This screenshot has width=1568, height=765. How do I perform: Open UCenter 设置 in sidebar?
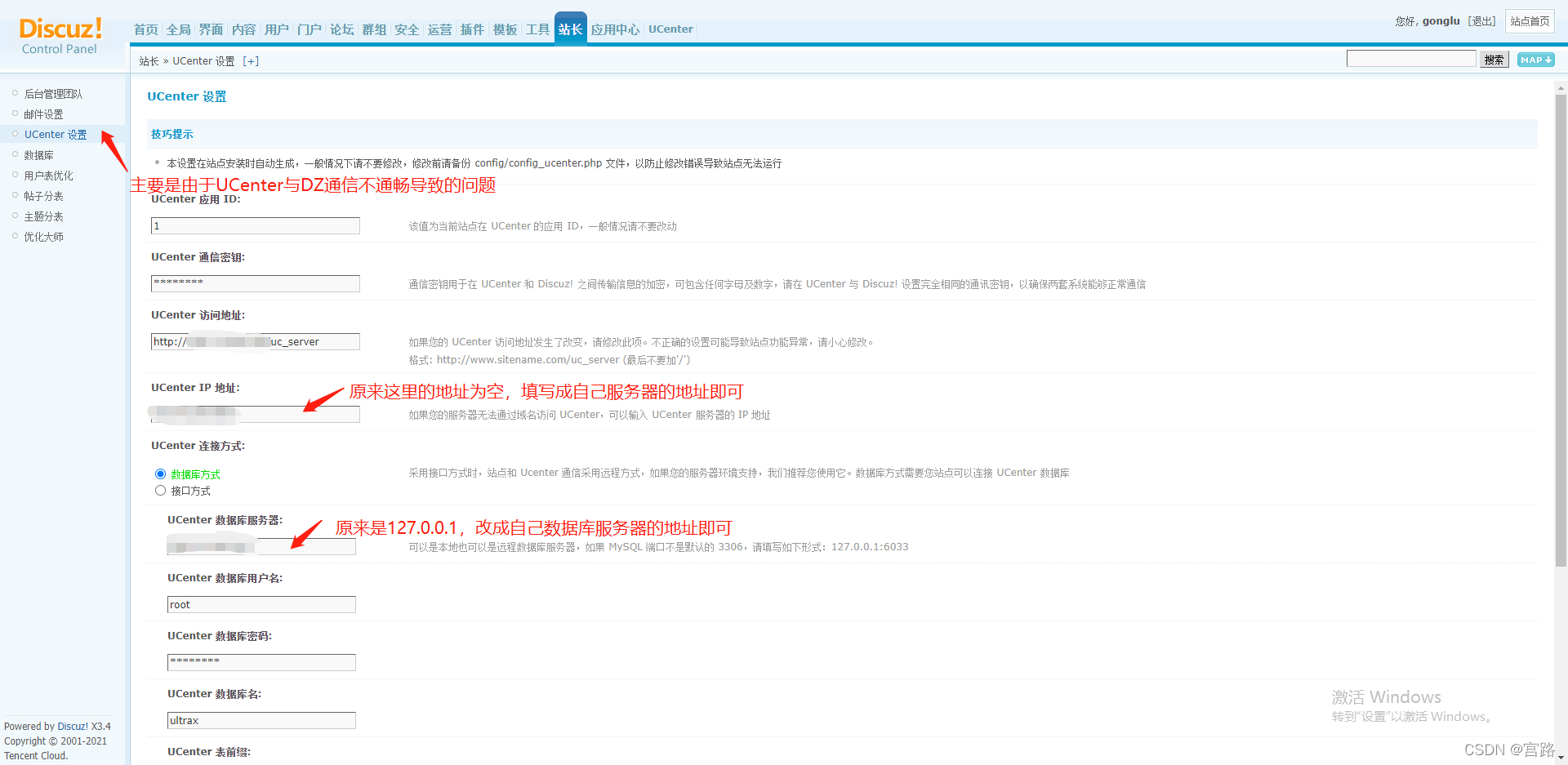[56, 135]
